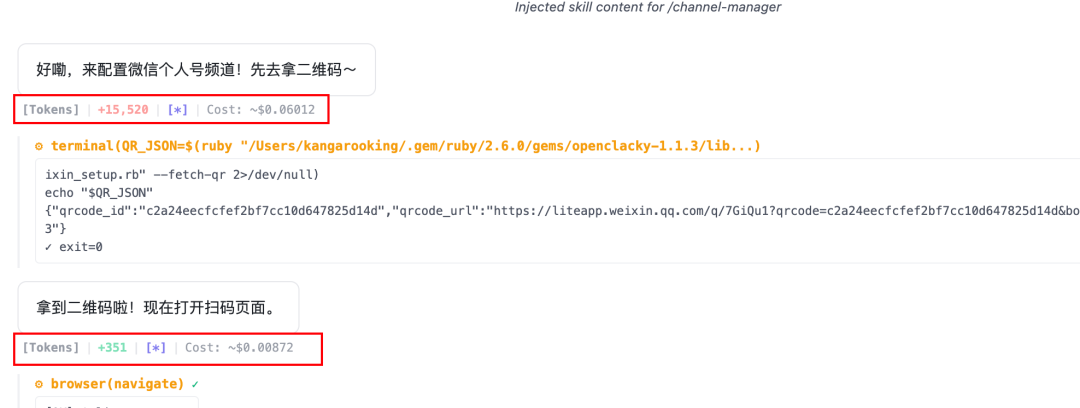Image resolution: width=1080 pixels, height=408 pixels.
Task: Click the [*] marker beside +351
Action: 156,348
